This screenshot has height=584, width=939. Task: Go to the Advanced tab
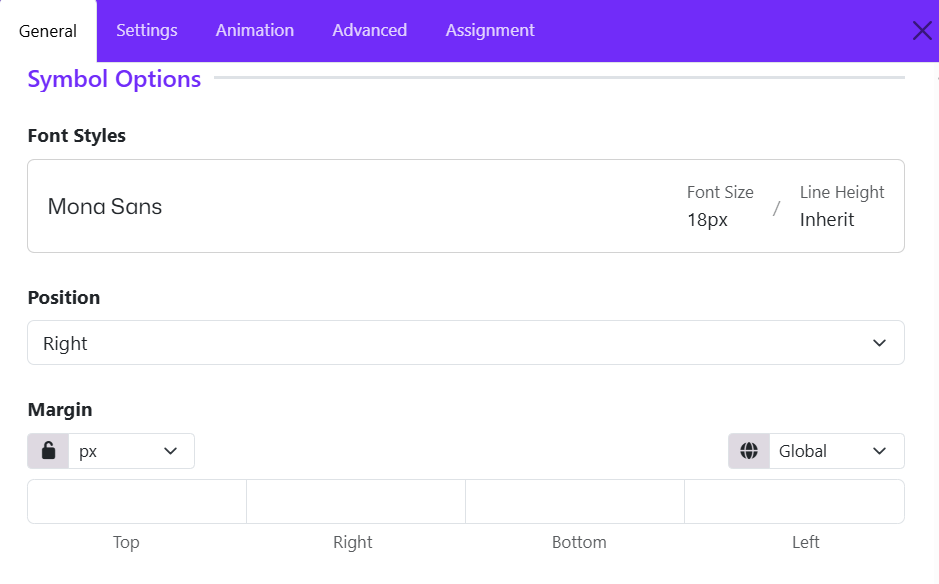pyautogui.click(x=369, y=31)
